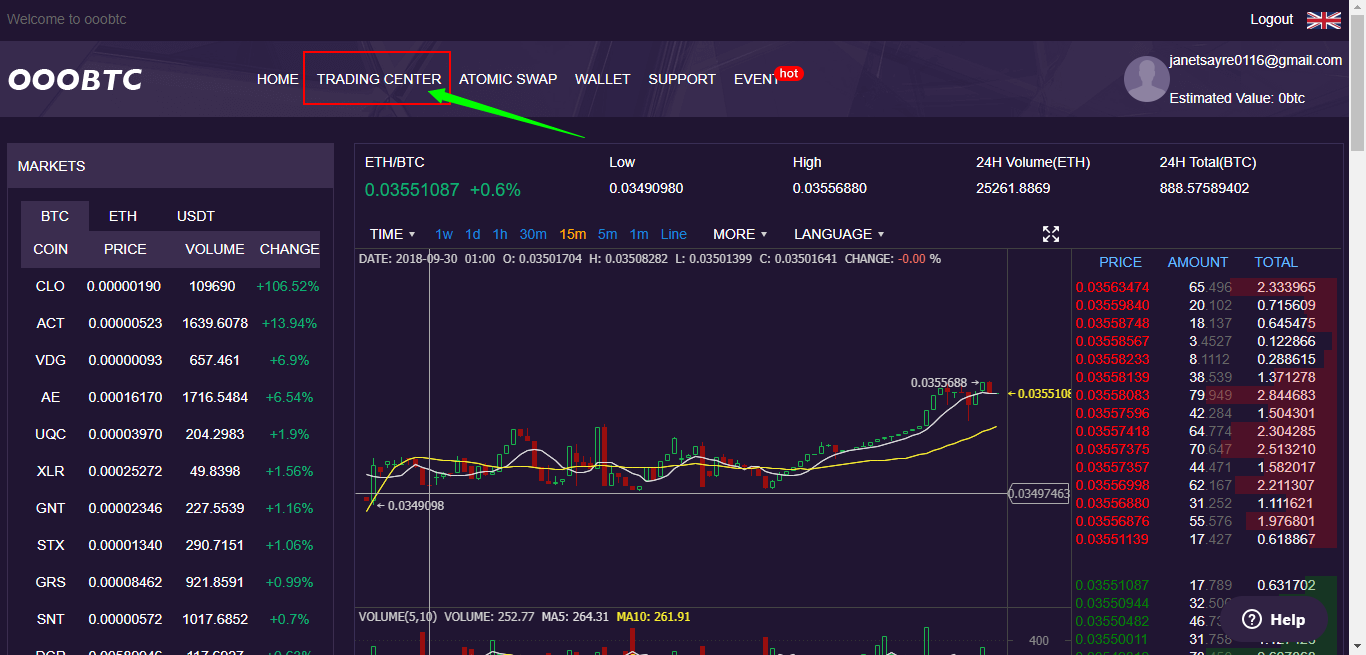Expand the MORE chart options dropdown
Viewport: 1366px width, 655px height.
(x=740, y=234)
